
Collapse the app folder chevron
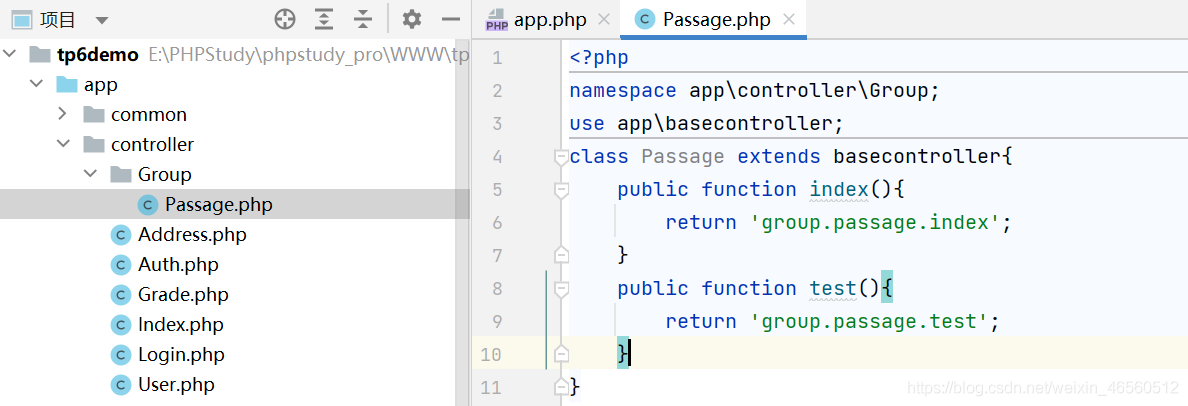(36, 84)
